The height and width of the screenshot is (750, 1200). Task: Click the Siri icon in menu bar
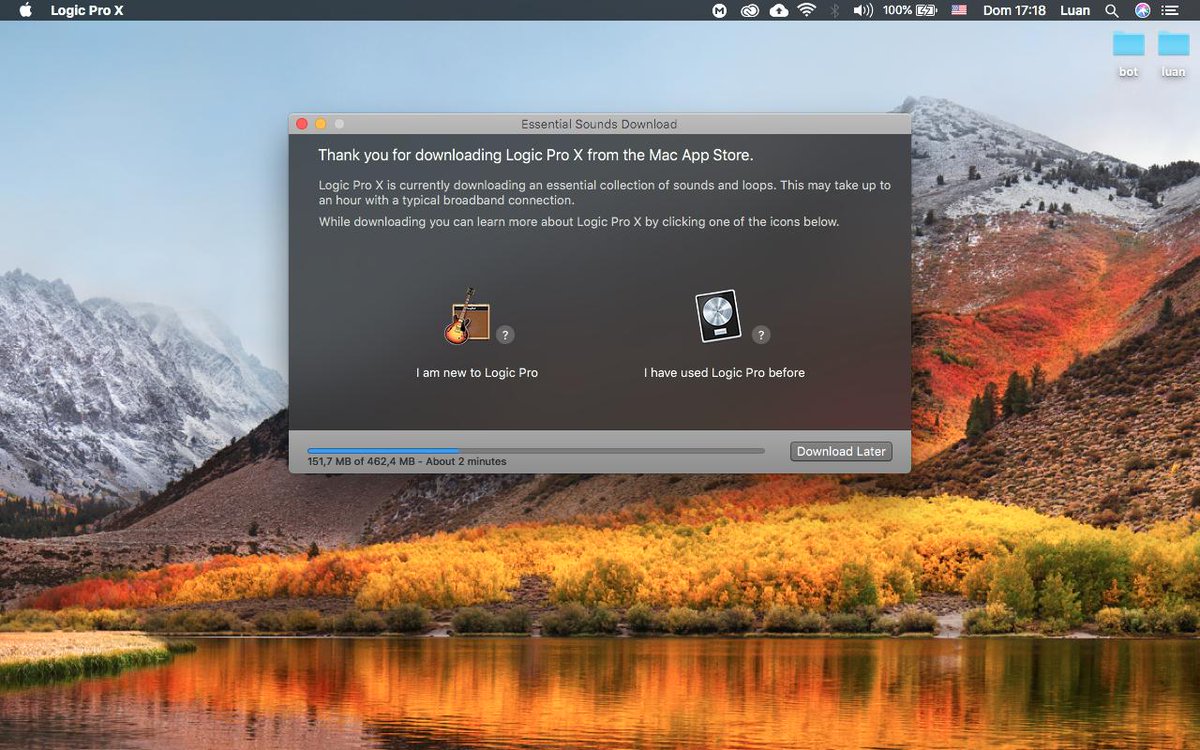point(1142,10)
